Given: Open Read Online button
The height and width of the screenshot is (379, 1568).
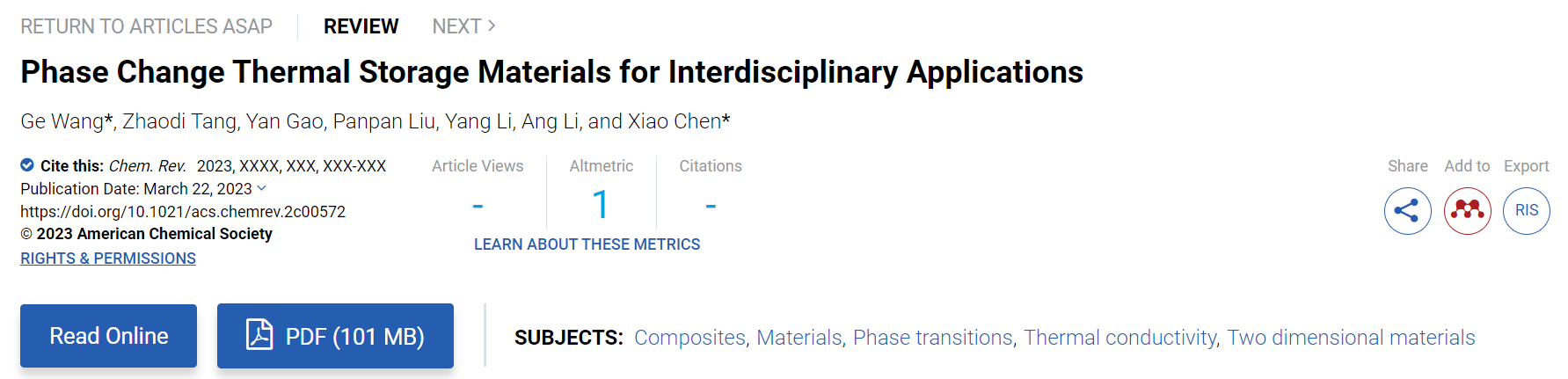Looking at the screenshot, I should (108, 336).
